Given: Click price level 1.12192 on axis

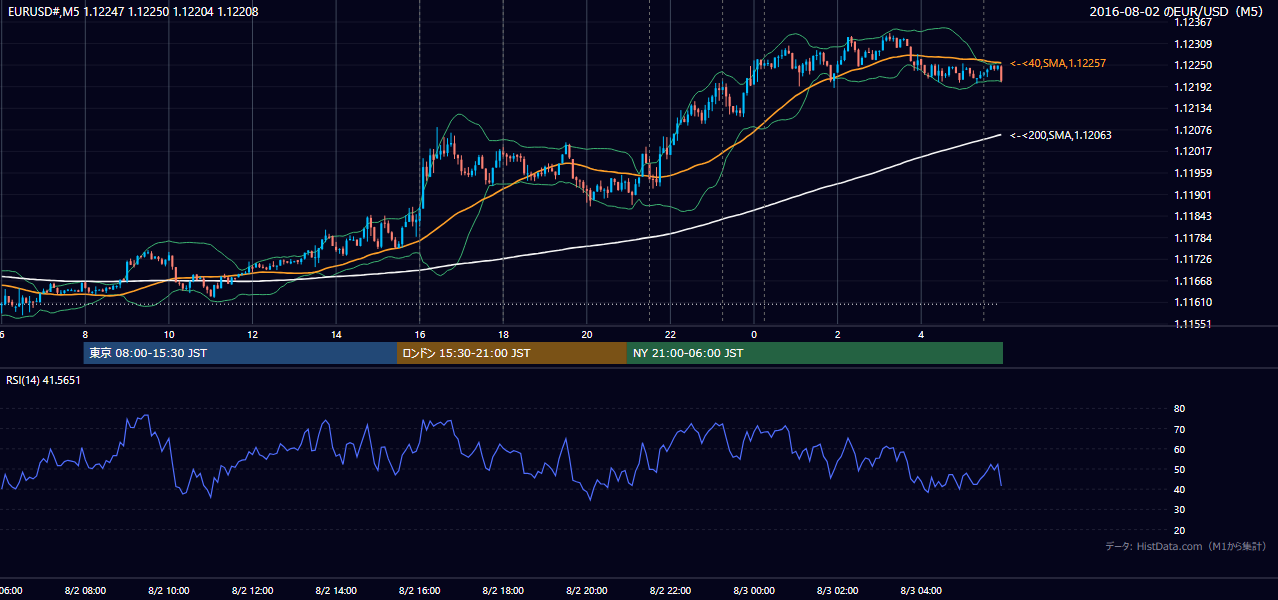Looking at the screenshot, I should [x=1192, y=87].
